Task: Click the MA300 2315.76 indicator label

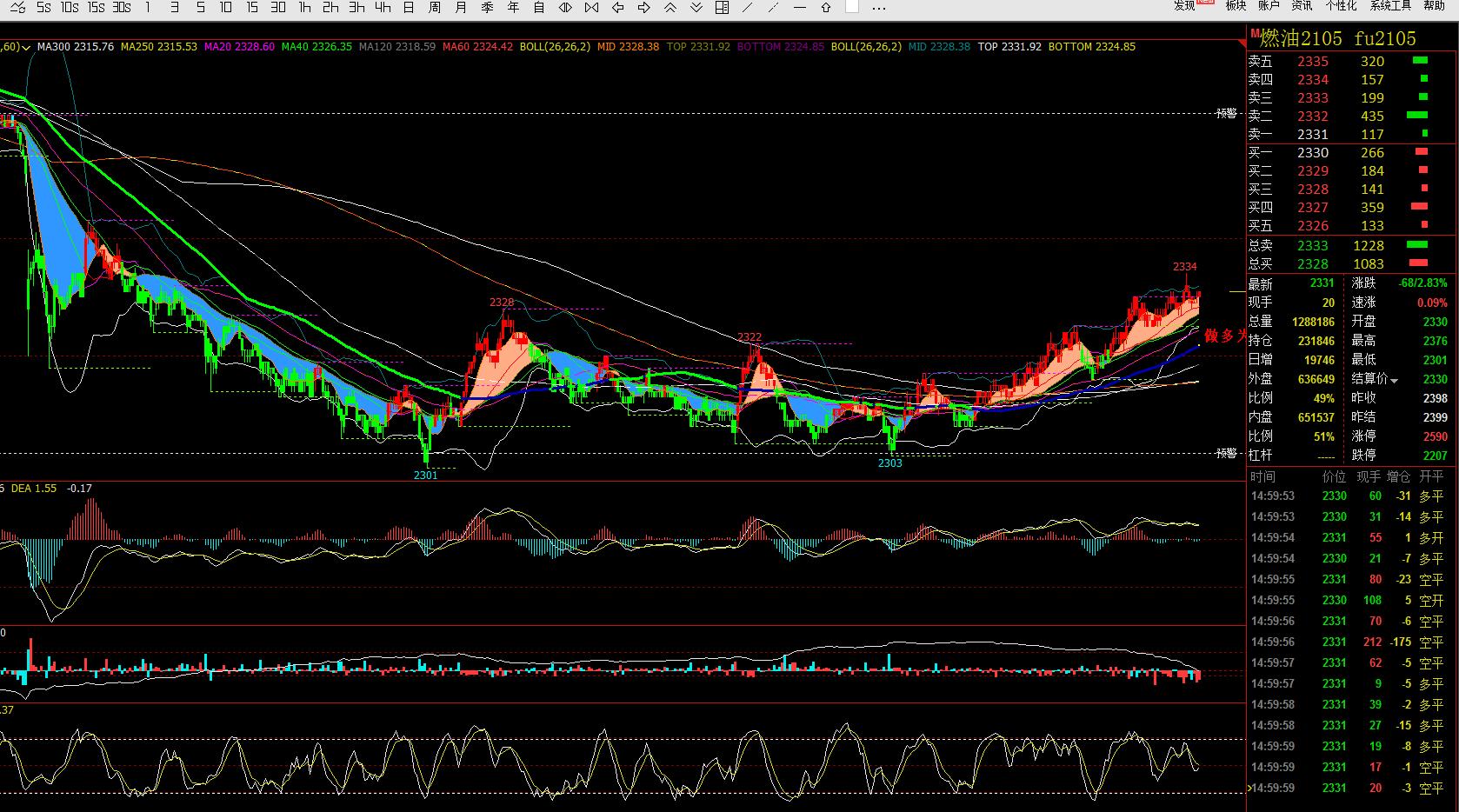Action: pyautogui.click(x=76, y=47)
